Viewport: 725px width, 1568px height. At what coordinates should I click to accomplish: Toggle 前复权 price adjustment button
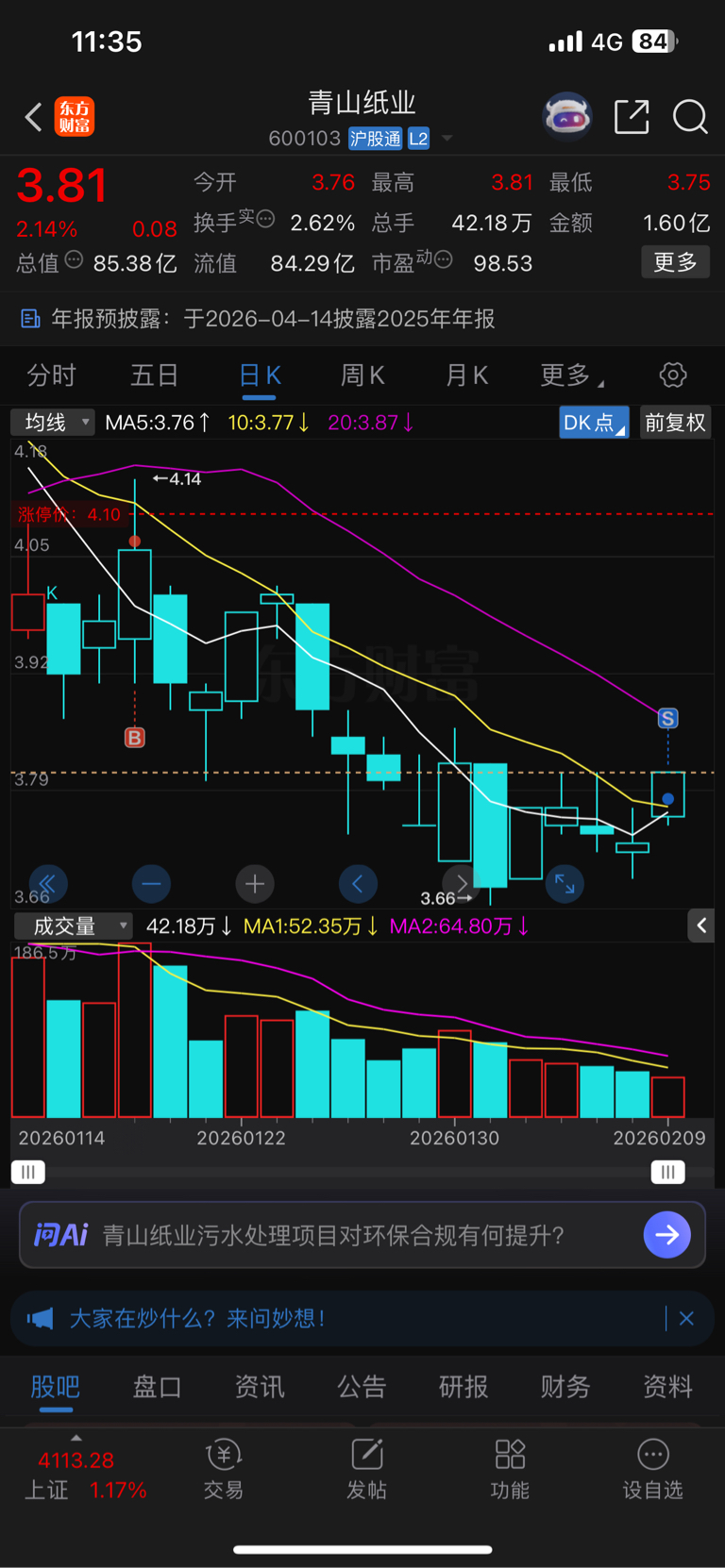[x=675, y=423]
